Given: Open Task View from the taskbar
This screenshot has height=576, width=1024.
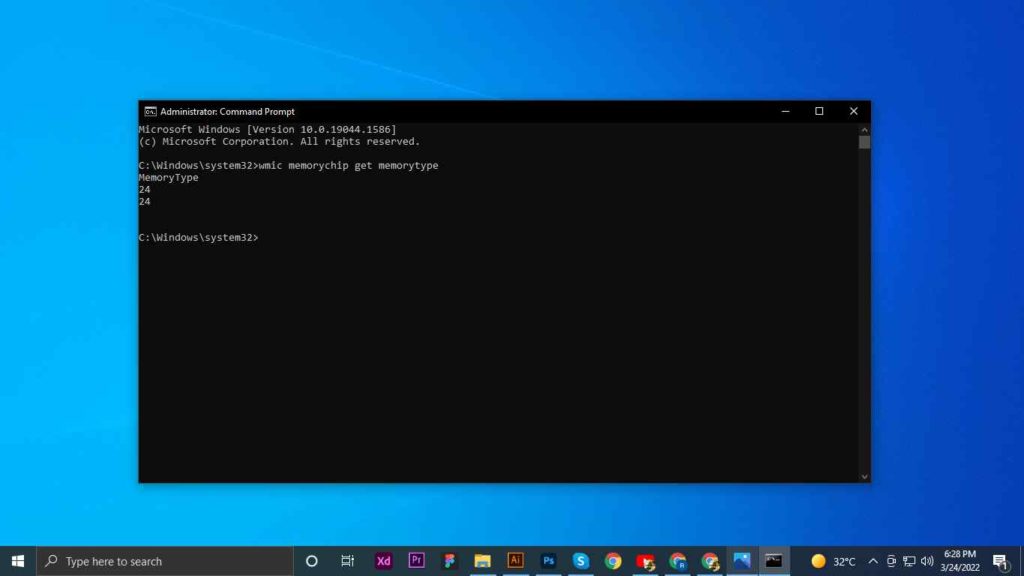Looking at the screenshot, I should pyautogui.click(x=347, y=561).
